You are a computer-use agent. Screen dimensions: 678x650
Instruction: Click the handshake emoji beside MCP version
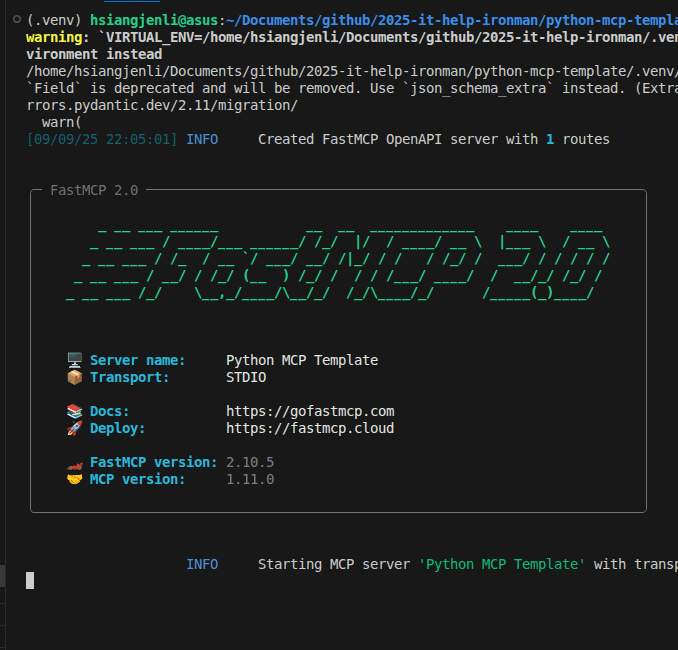[74, 479]
